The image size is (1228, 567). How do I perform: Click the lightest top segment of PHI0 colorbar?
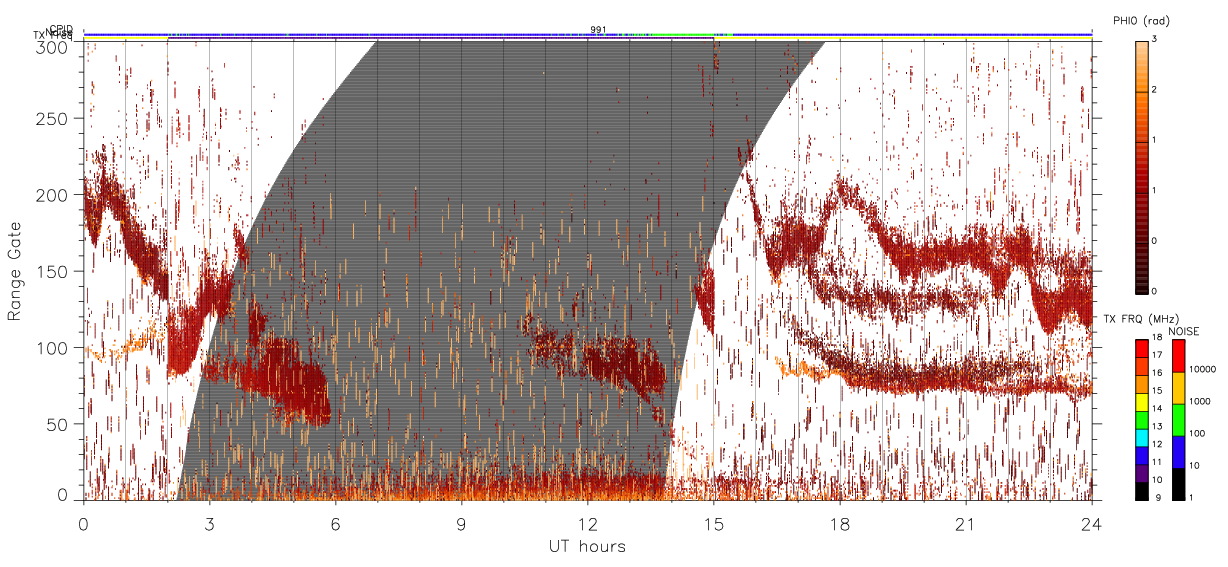pos(1141,66)
